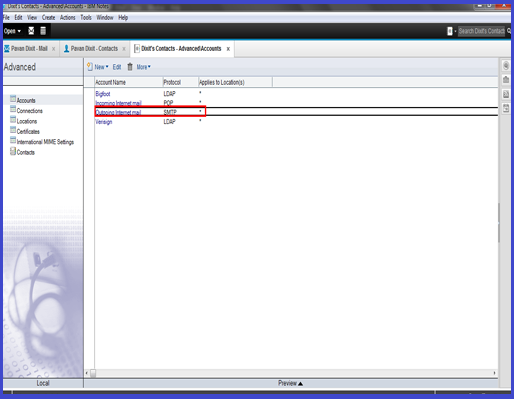Select International MIME Settings in the navigator
This screenshot has height=399, width=514.
(x=45, y=142)
